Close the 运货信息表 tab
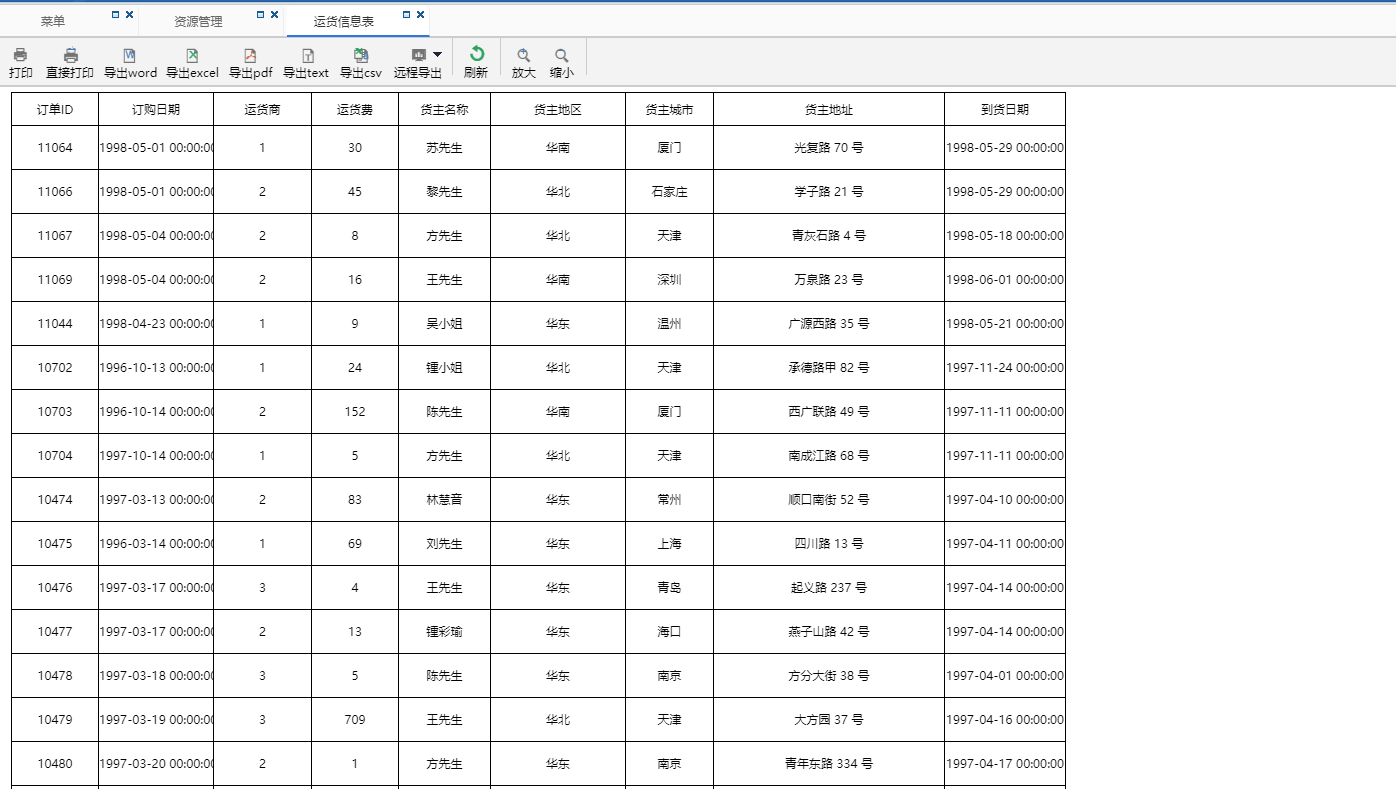The height and width of the screenshot is (789, 1396). coord(421,14)
